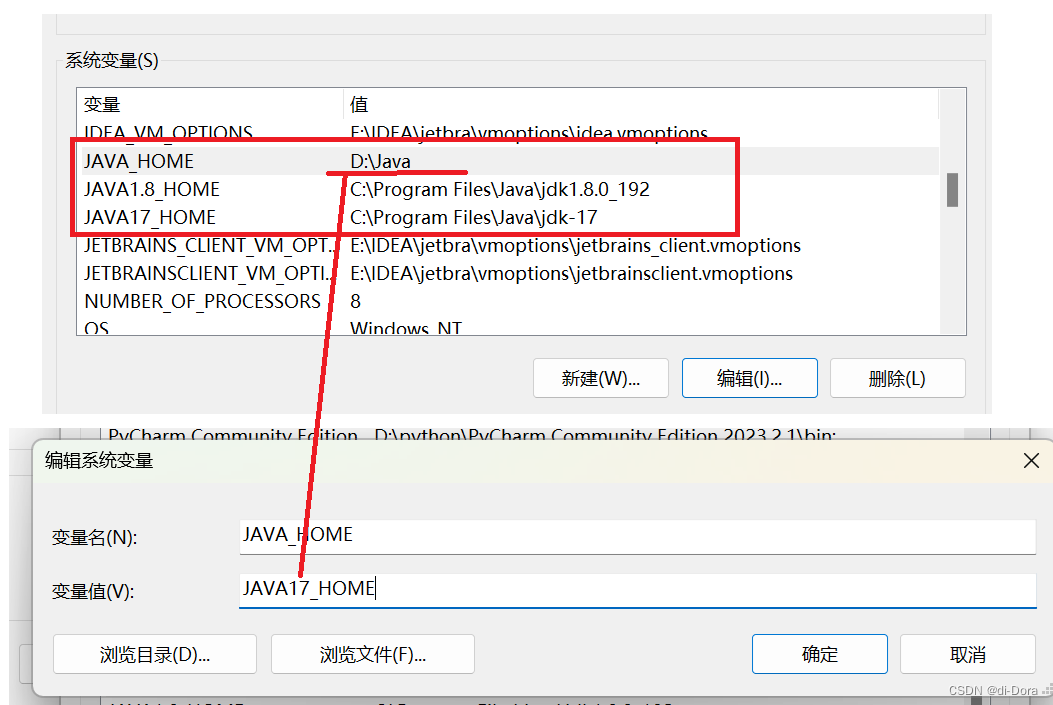Screen dimensions: 1053x705
Task: Click 浏览目录(D)... button
Action: (x=155, y=654)
